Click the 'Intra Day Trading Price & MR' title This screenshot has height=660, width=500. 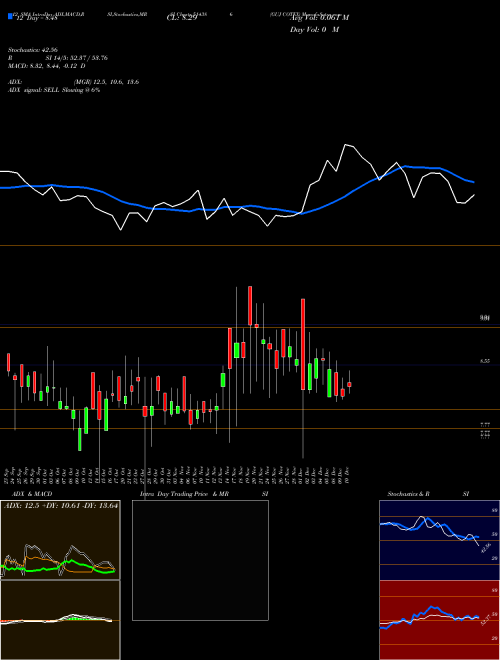184,494
